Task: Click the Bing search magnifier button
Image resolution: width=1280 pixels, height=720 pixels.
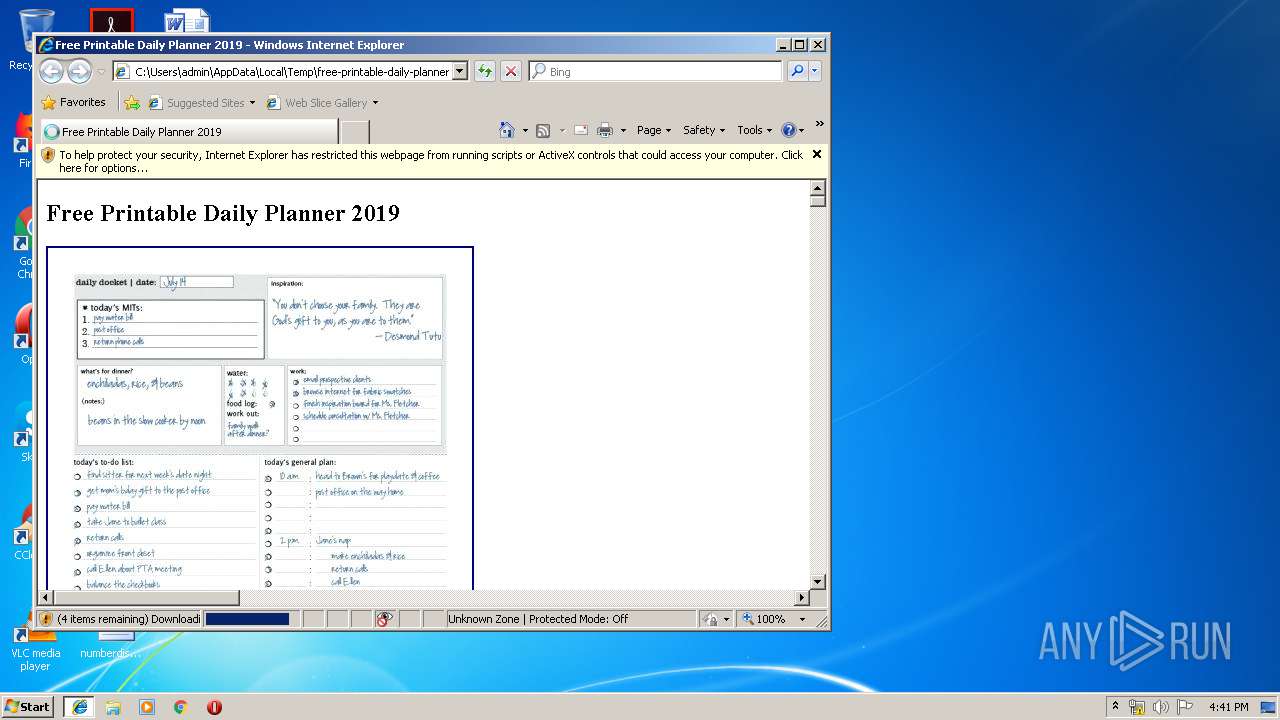Action: coord(797,71)
